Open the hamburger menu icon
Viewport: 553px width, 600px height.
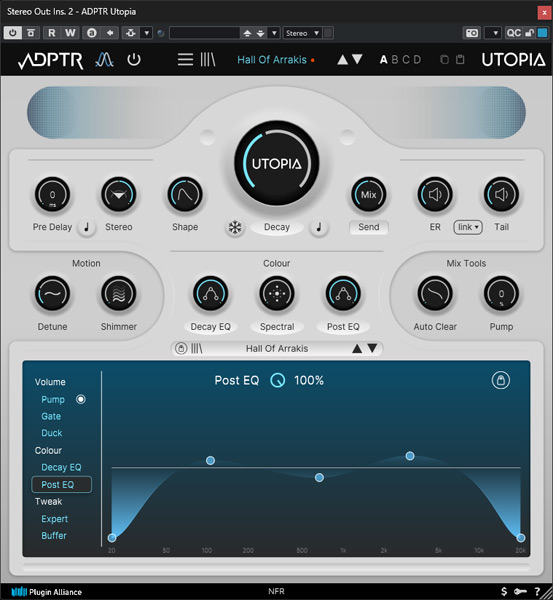(x=185, y=60)
